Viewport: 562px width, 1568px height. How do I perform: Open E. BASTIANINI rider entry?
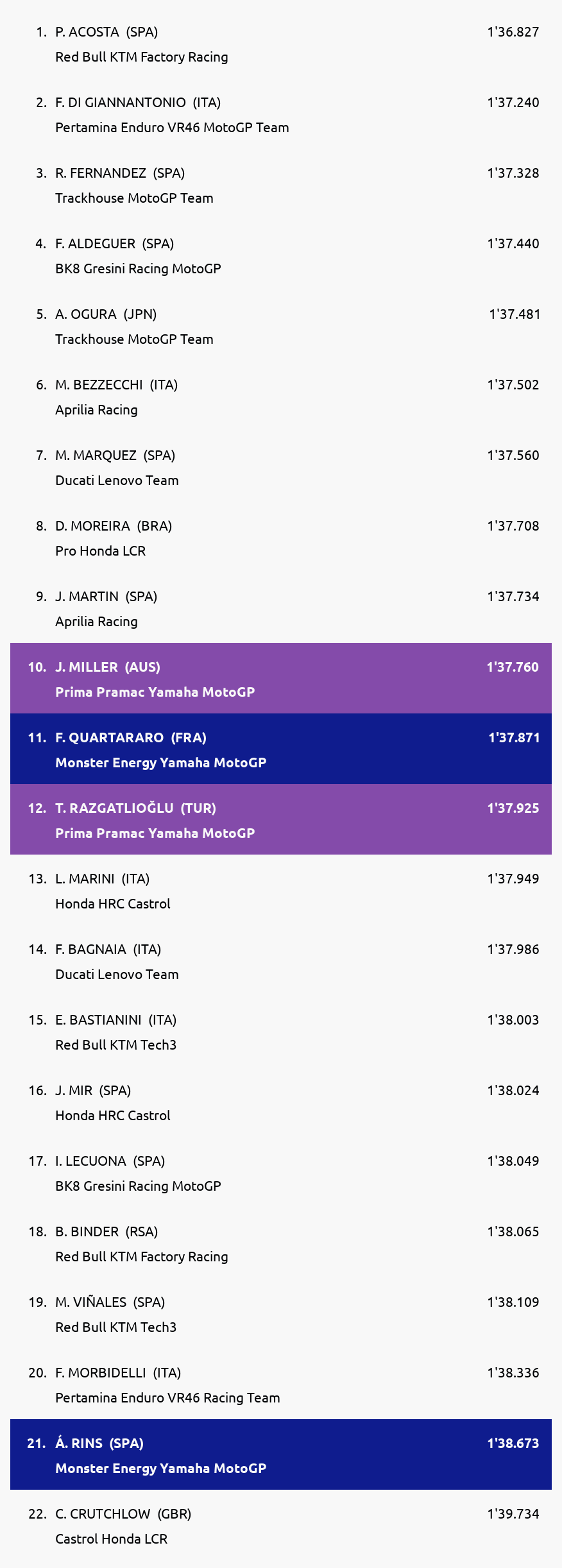click(281, 1032)
